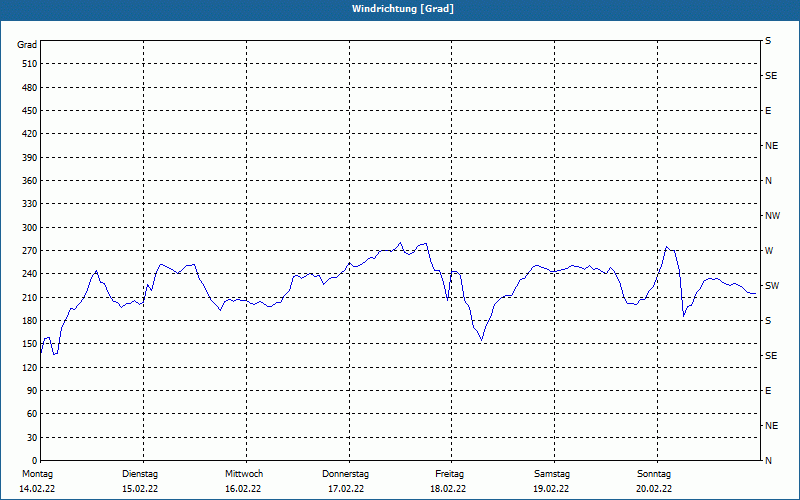
Task: Choose the "180" y-axis label
Action: [30, 321]
